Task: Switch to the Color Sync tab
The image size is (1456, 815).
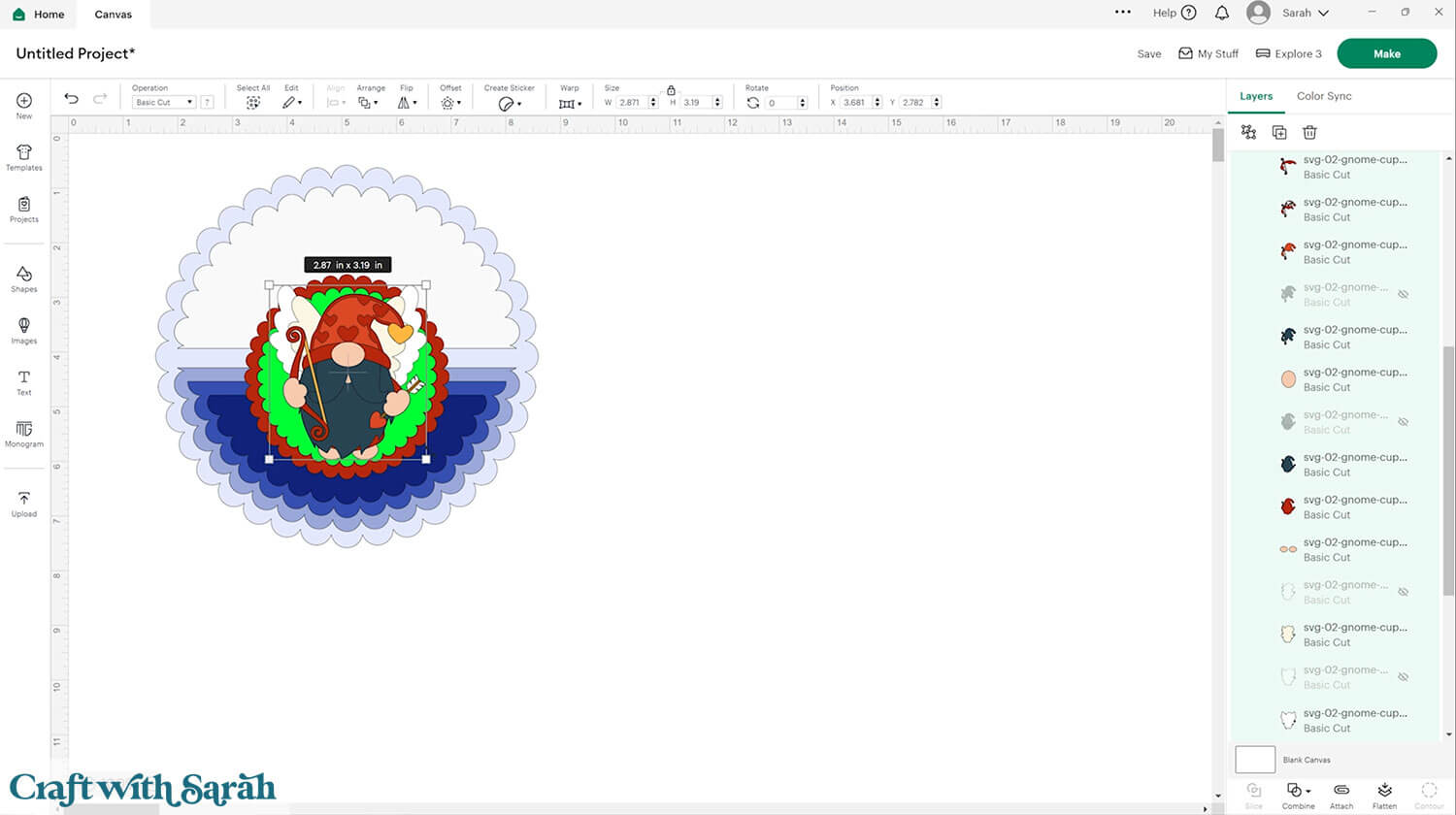Action: [x=1324, y=96]
